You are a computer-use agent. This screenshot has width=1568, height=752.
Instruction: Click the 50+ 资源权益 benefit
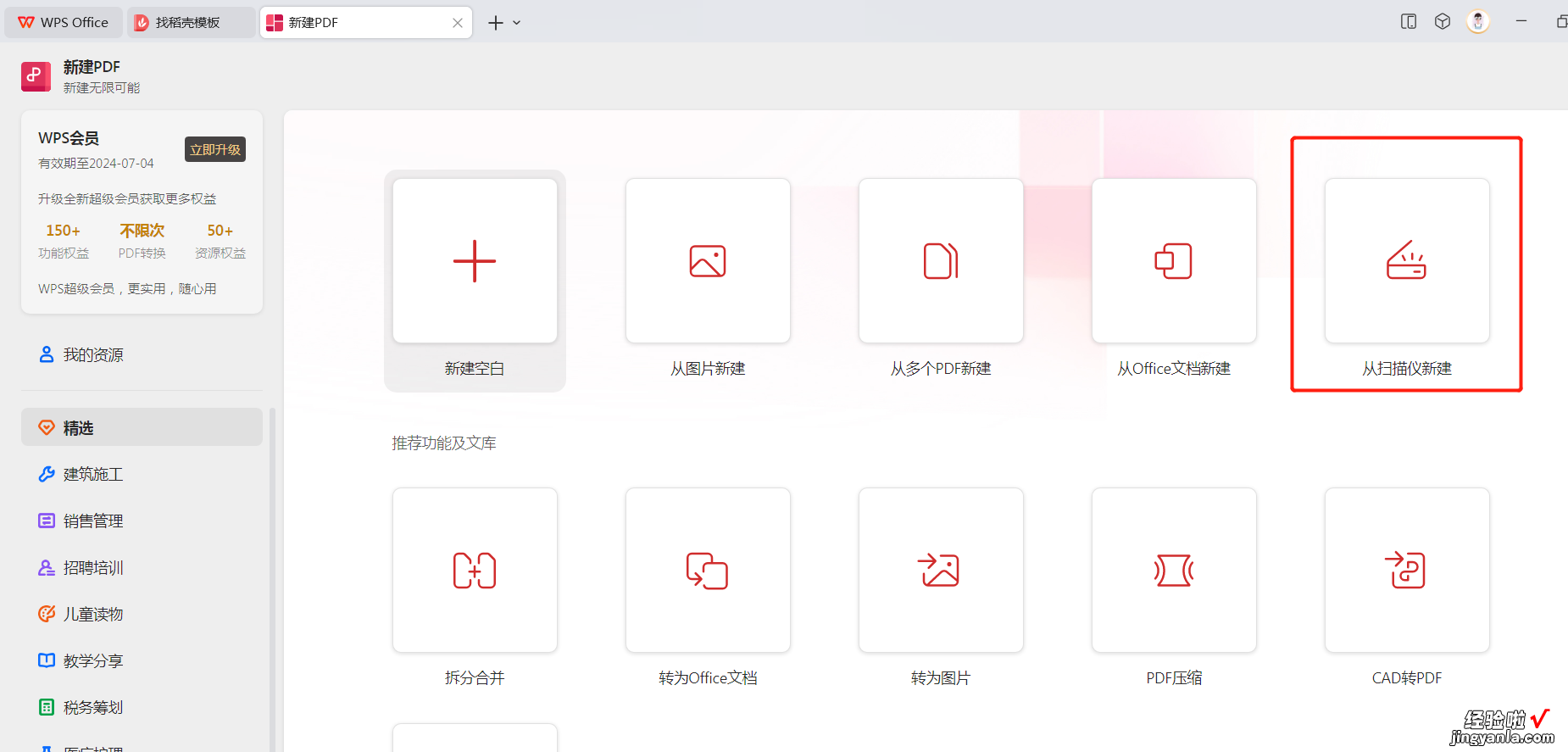220,241
